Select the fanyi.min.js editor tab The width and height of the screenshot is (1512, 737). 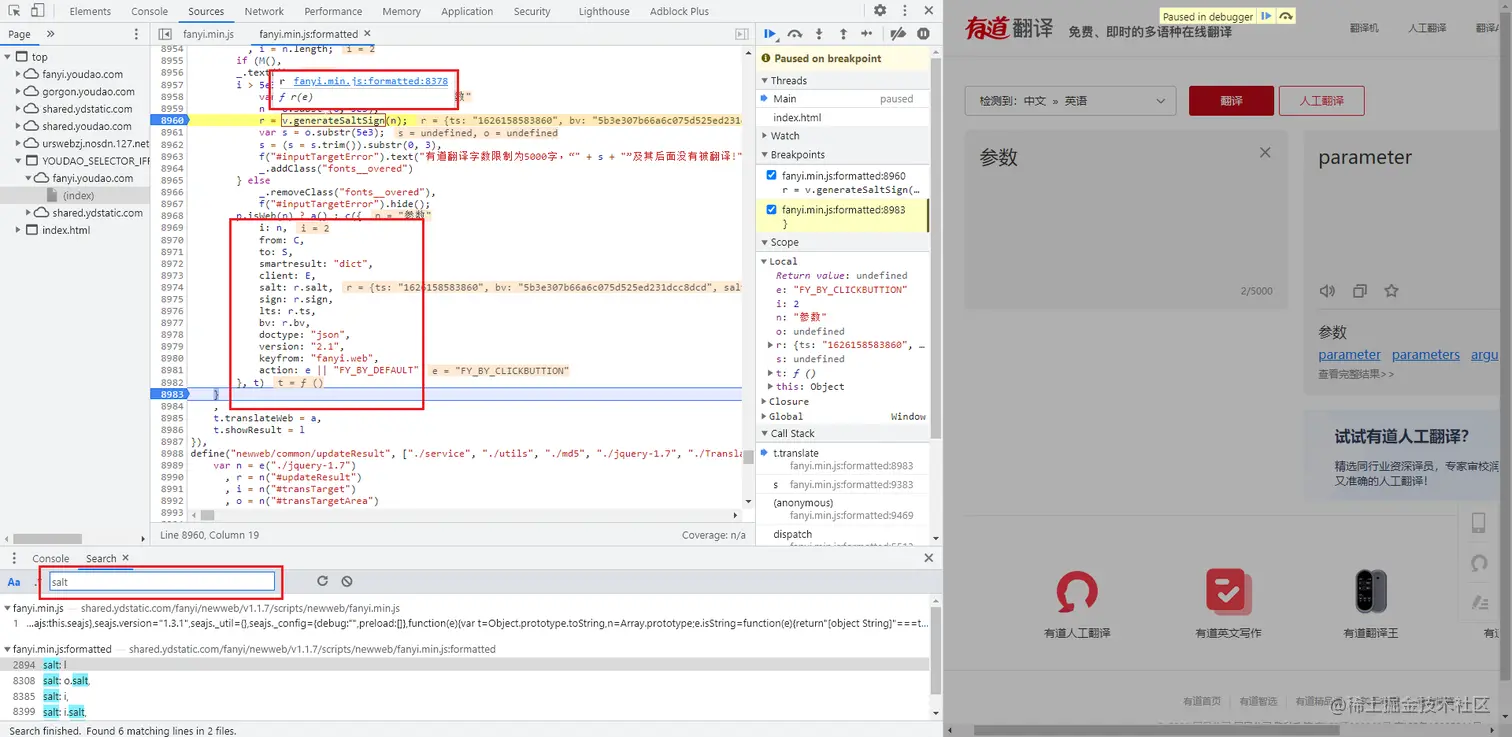pos(208,34)
